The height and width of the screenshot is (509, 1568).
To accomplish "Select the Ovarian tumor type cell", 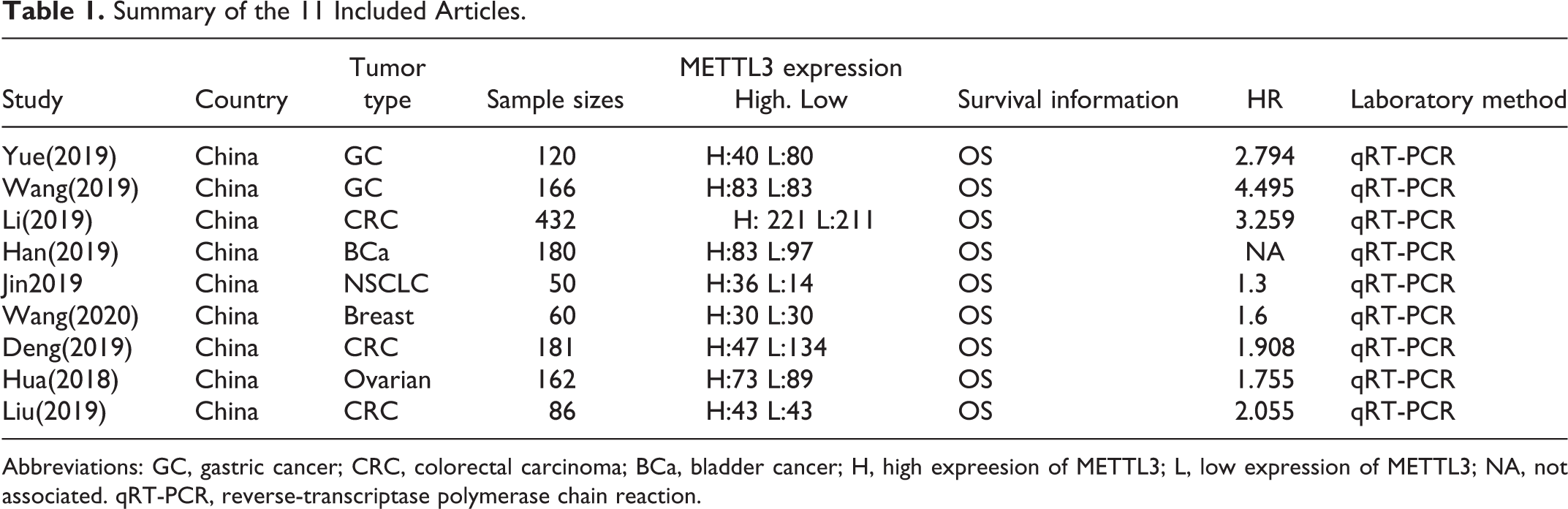I will [387, 380].
